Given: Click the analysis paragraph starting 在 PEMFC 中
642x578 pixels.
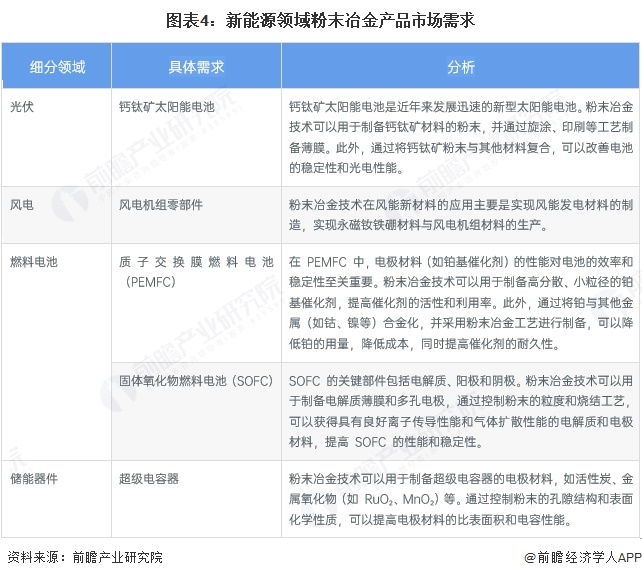Looking at the screenshot, I should (461, 303).
